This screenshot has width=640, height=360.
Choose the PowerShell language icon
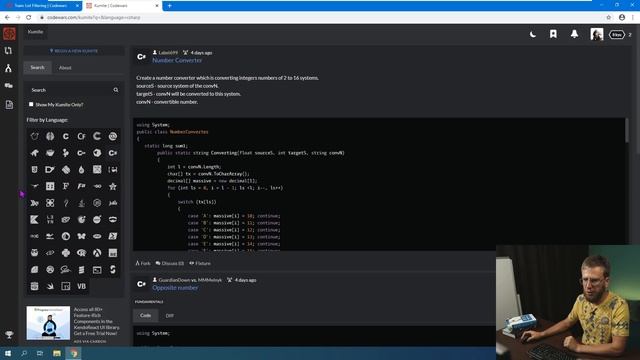[x=113, y=236]
